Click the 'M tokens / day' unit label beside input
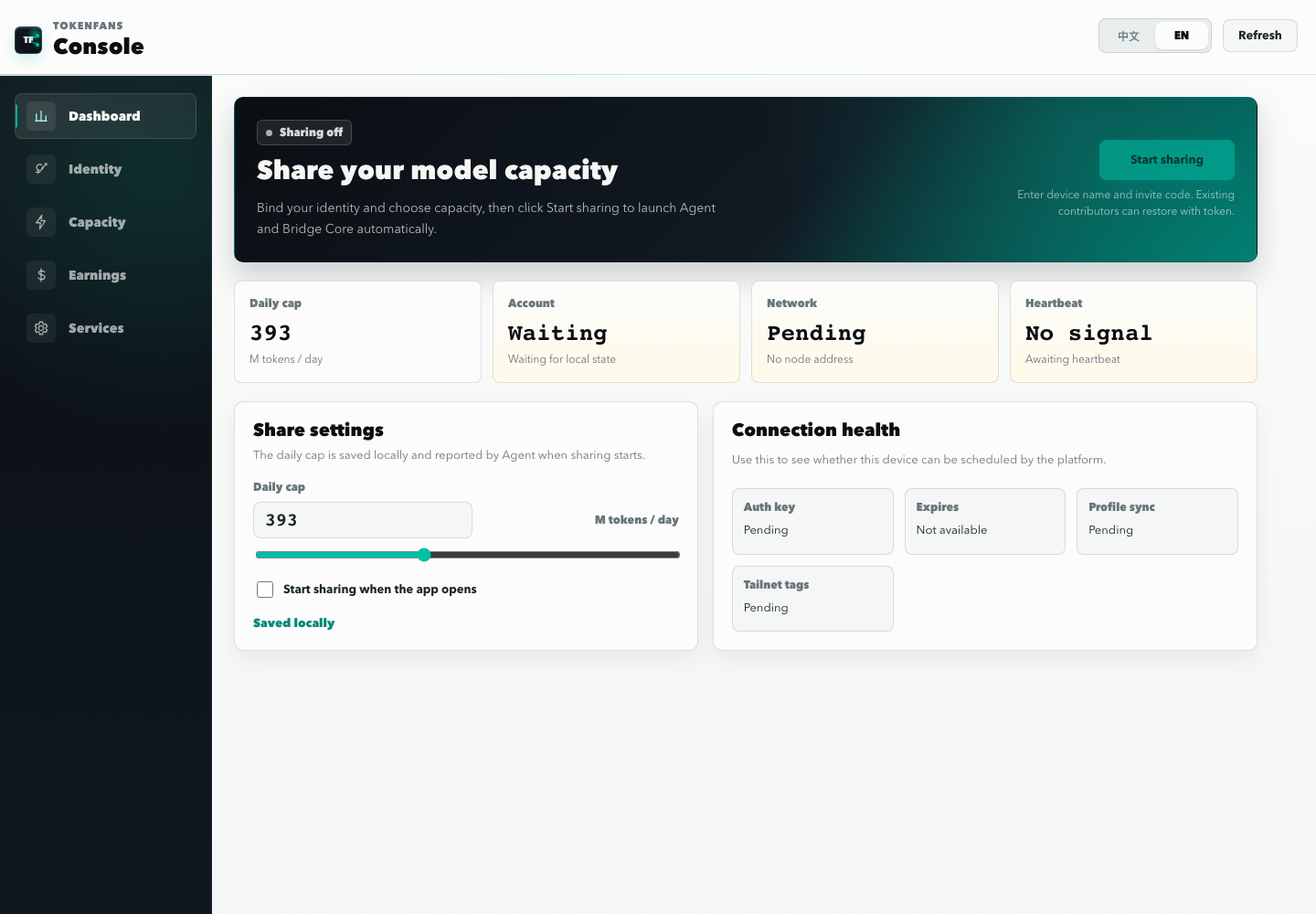Viewport: 1316px width, 914px height. (637, 520)
